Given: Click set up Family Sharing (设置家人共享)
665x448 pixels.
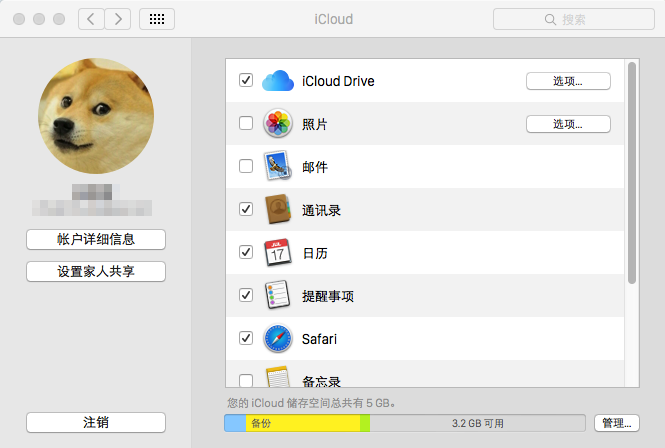Looking at the screenshot, I should coord(96,272).
